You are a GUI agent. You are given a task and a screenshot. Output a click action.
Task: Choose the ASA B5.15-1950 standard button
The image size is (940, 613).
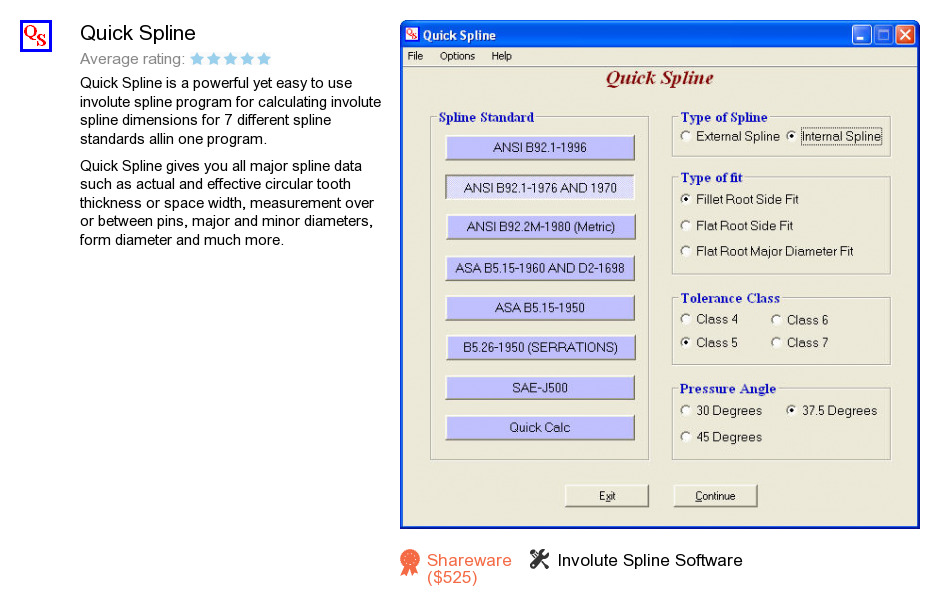coord(540,308)
